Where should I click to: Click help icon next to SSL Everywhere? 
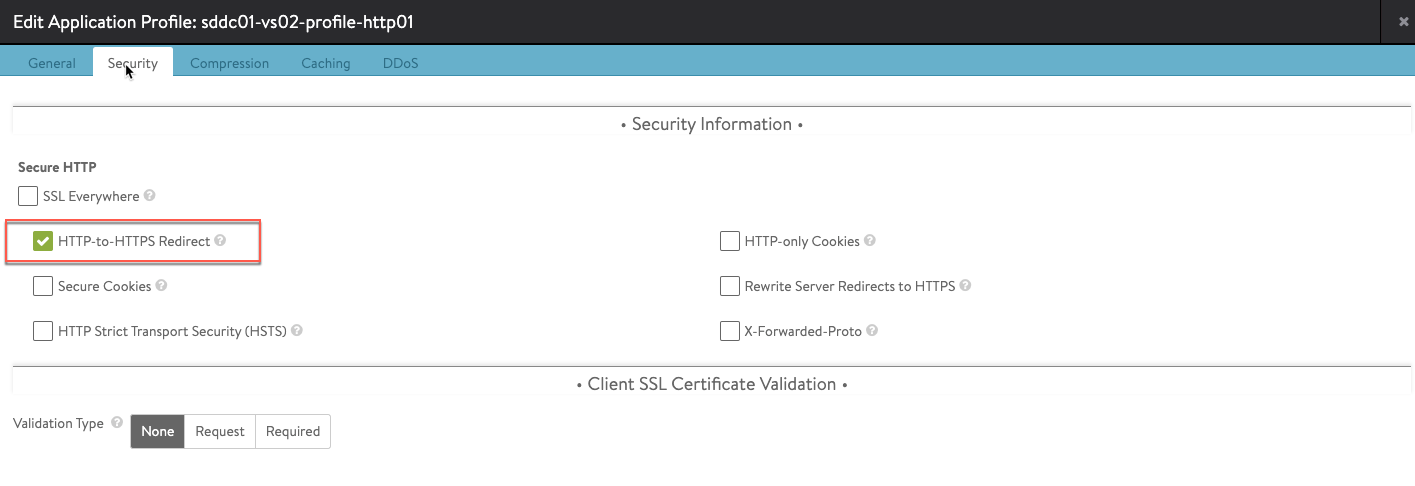click(x=150, y=196)
